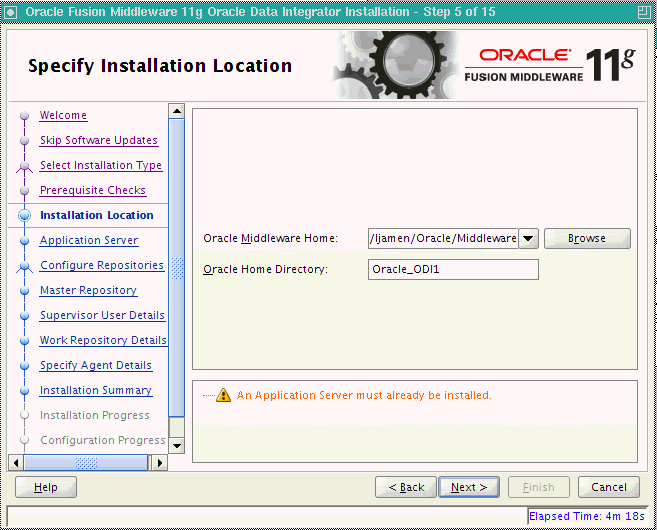Click the Supervisor User Details bullet icon
Image resolution: width=657 pixels, height=530 pixels.
coord(25,315)
